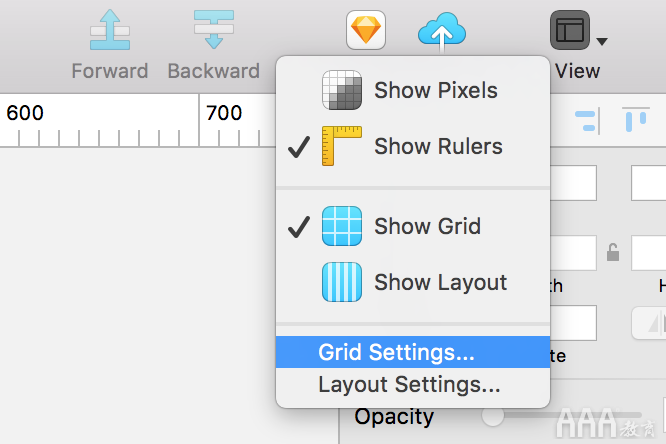Click the Forward arrange icon

(x=110, y=30)
